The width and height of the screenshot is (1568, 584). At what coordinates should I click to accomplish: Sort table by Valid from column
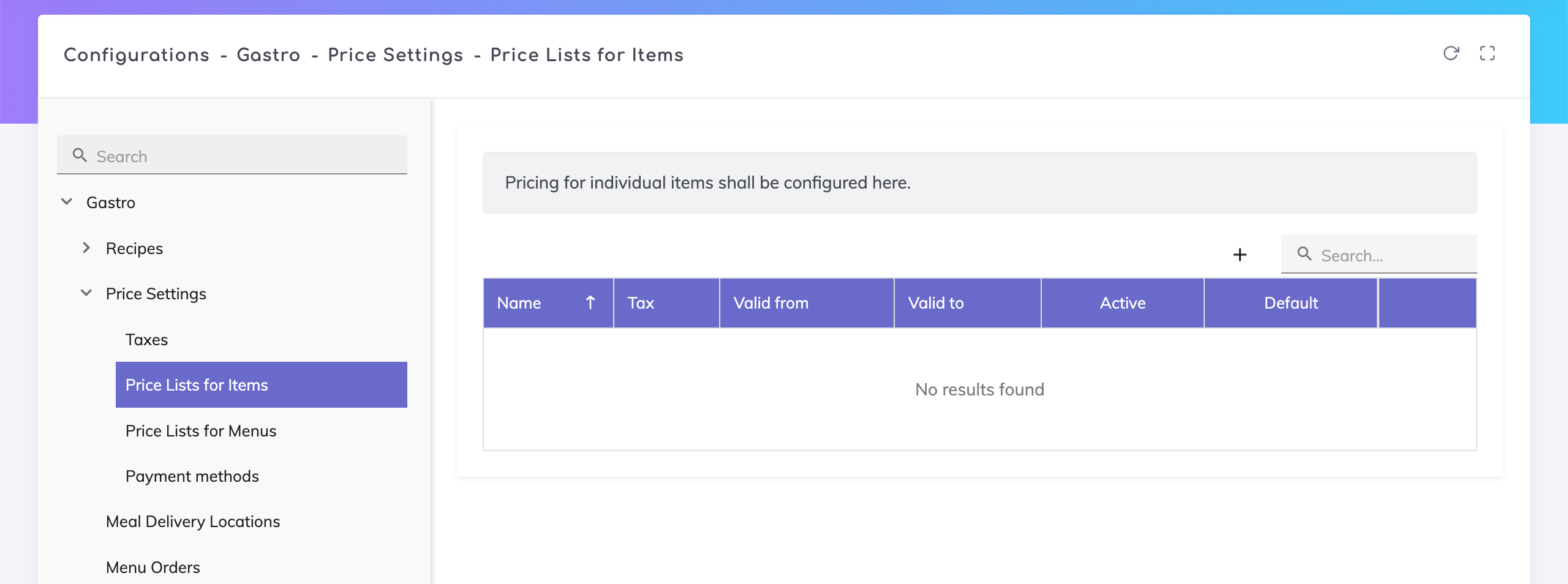point(771,303)
